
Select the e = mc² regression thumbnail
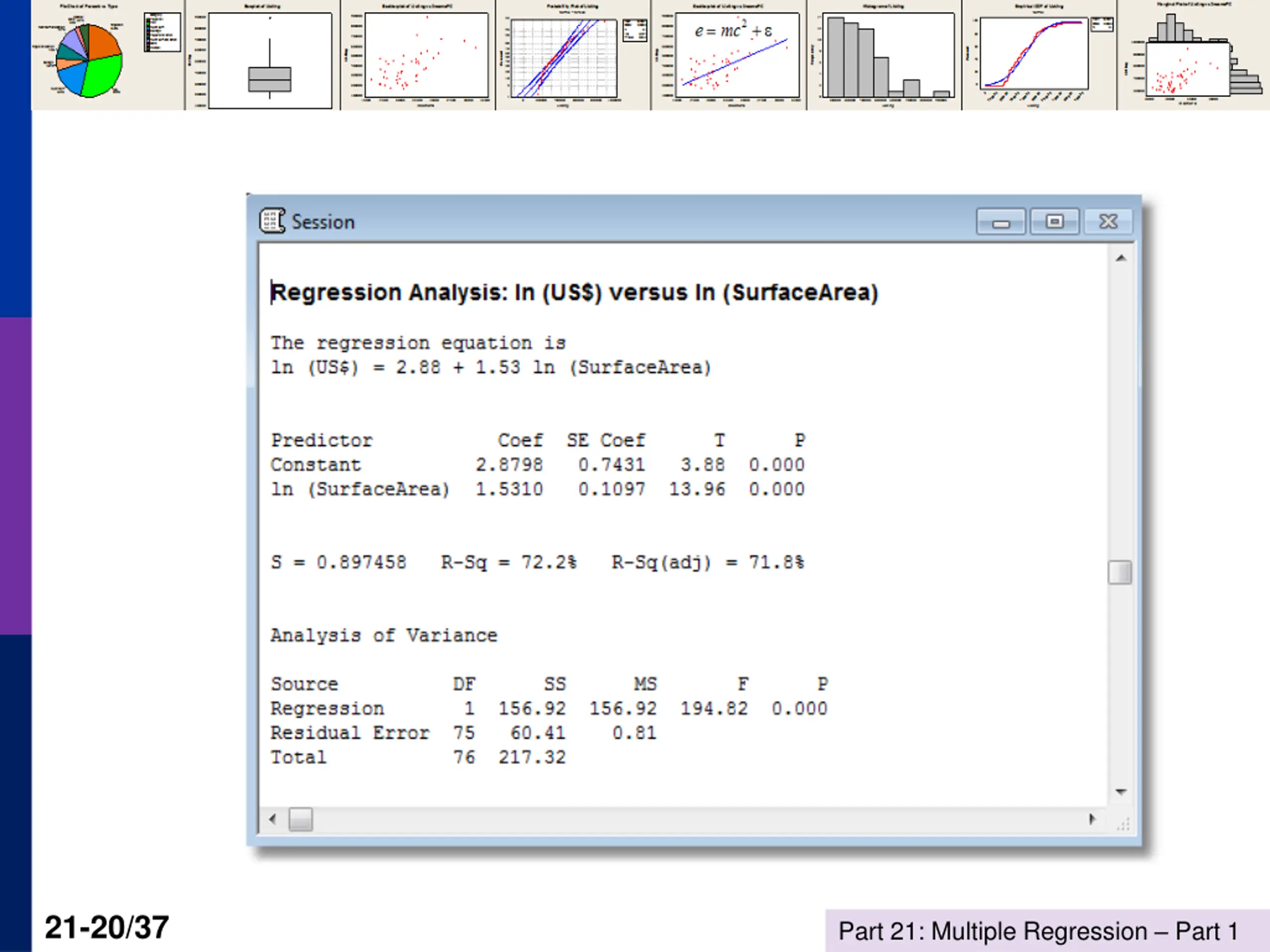(729, 55)
